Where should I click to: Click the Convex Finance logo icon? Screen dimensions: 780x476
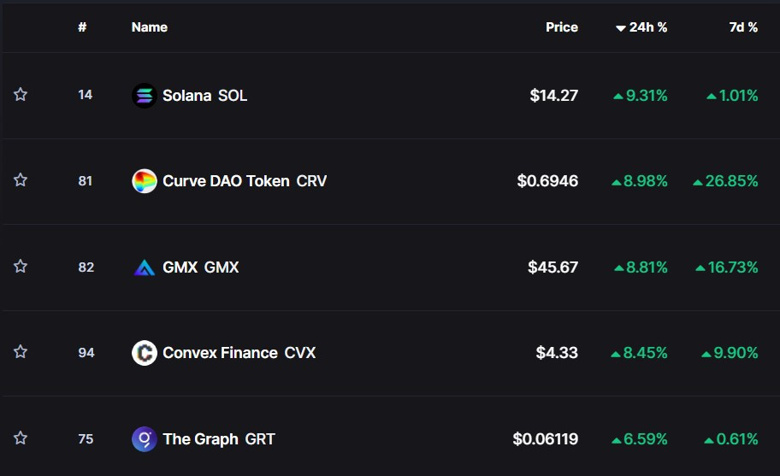coord(144,353)
